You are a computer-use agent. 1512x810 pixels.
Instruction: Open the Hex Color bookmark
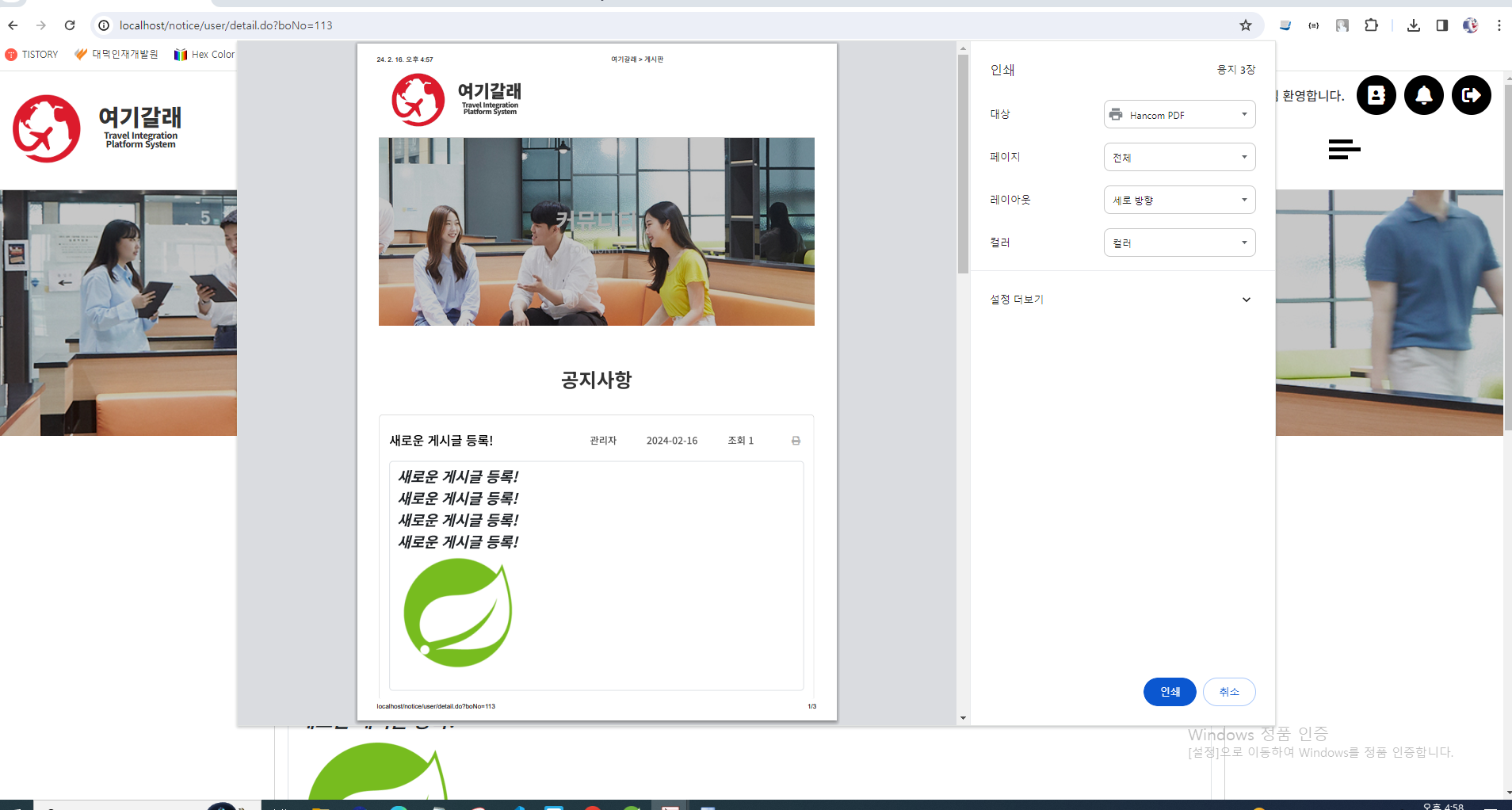pyautogui.click(x=204, y=54)
